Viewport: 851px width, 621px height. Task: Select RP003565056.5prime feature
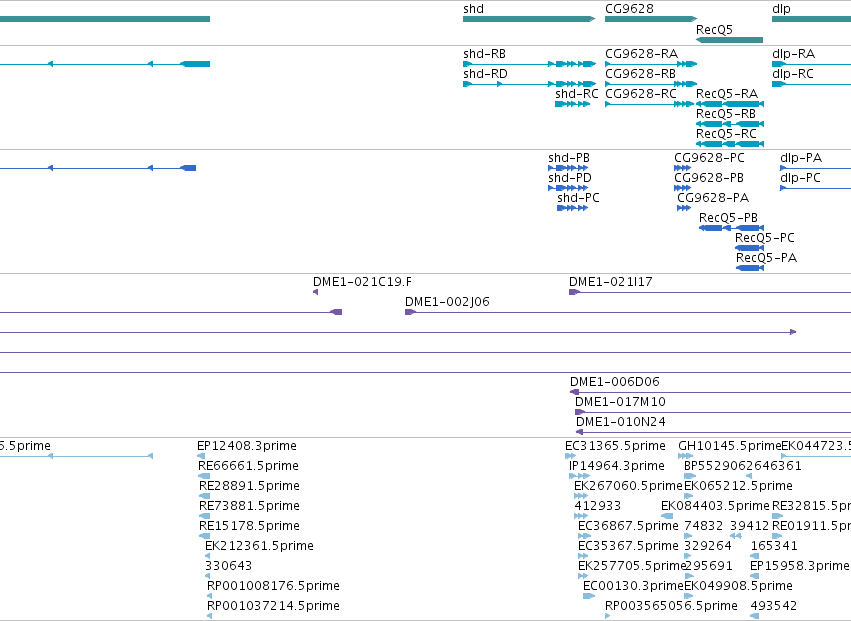pos(671,606)
